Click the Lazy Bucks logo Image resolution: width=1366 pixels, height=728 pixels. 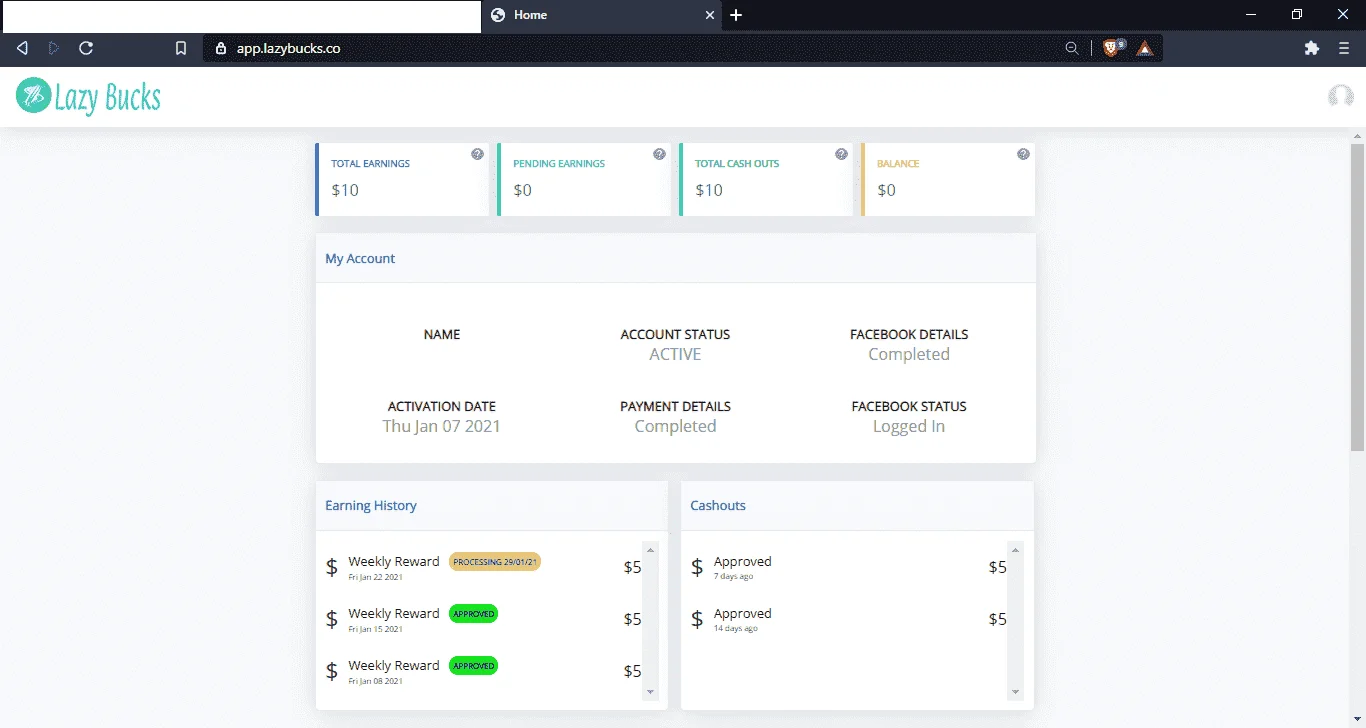pyautogui.click(x=88, y=96)
